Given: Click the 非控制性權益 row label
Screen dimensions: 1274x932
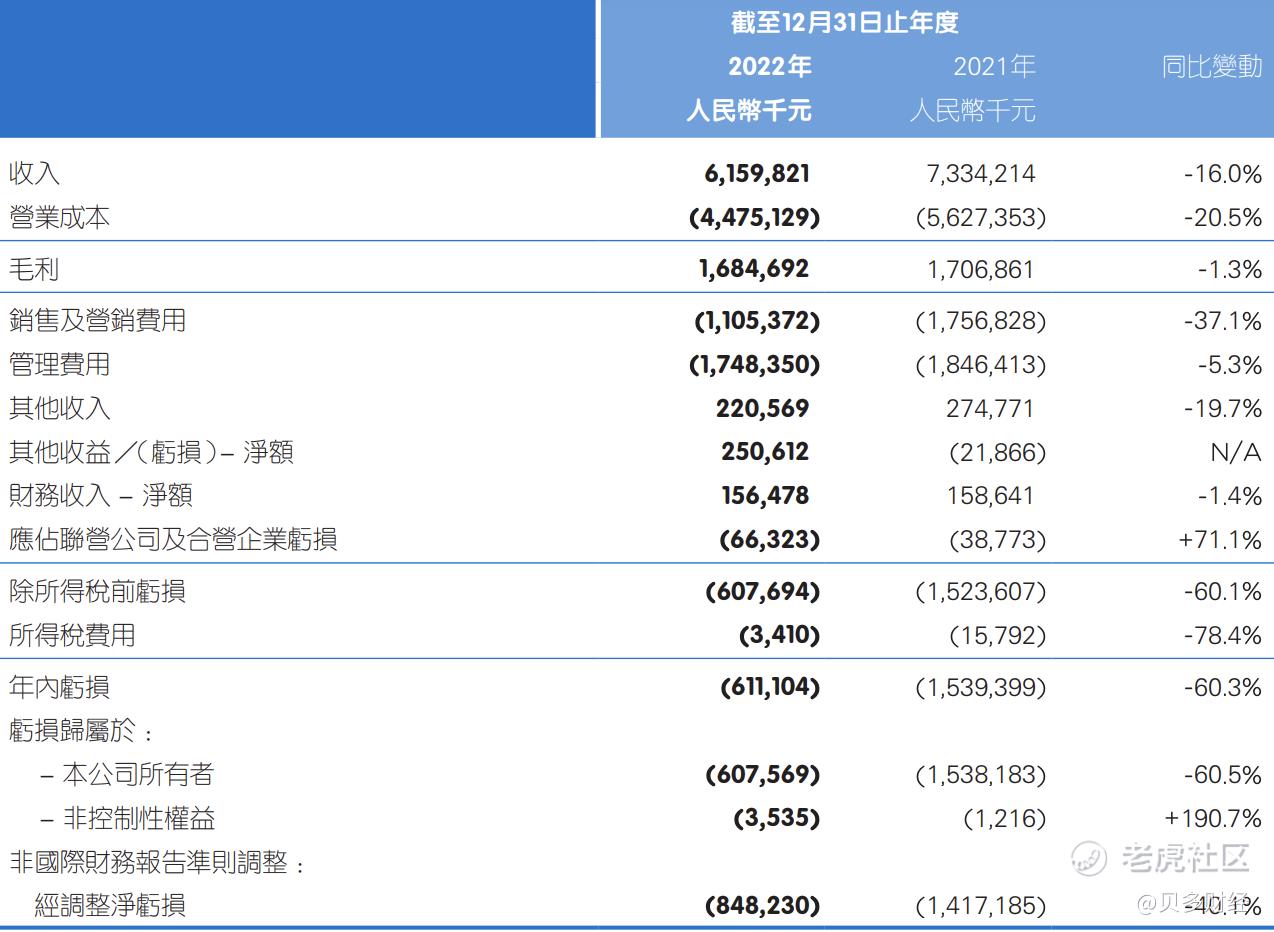Looking at the screenshot, I should (138, 819).
